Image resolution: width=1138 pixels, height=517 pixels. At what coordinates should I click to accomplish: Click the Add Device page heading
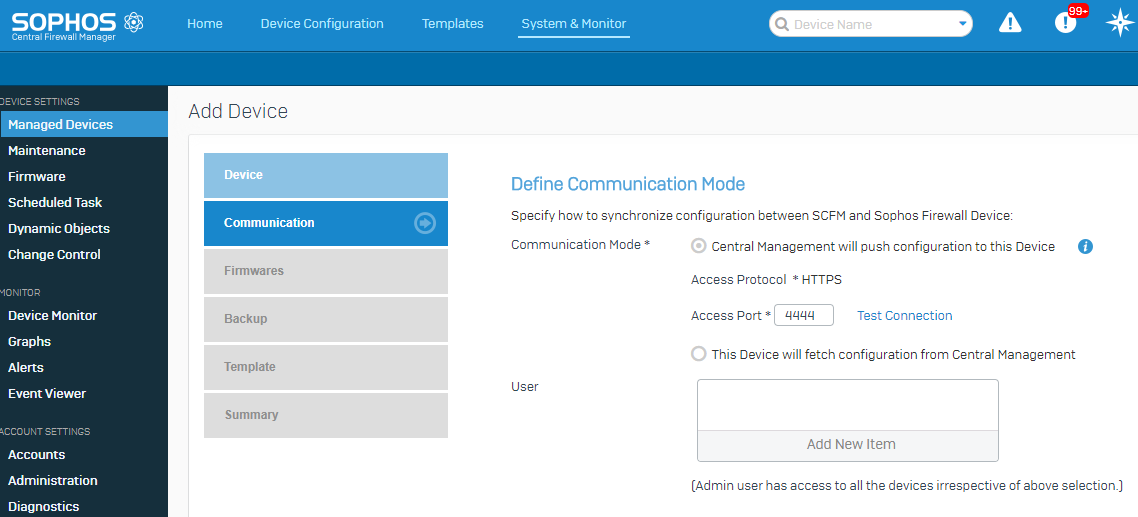(238, 111)
